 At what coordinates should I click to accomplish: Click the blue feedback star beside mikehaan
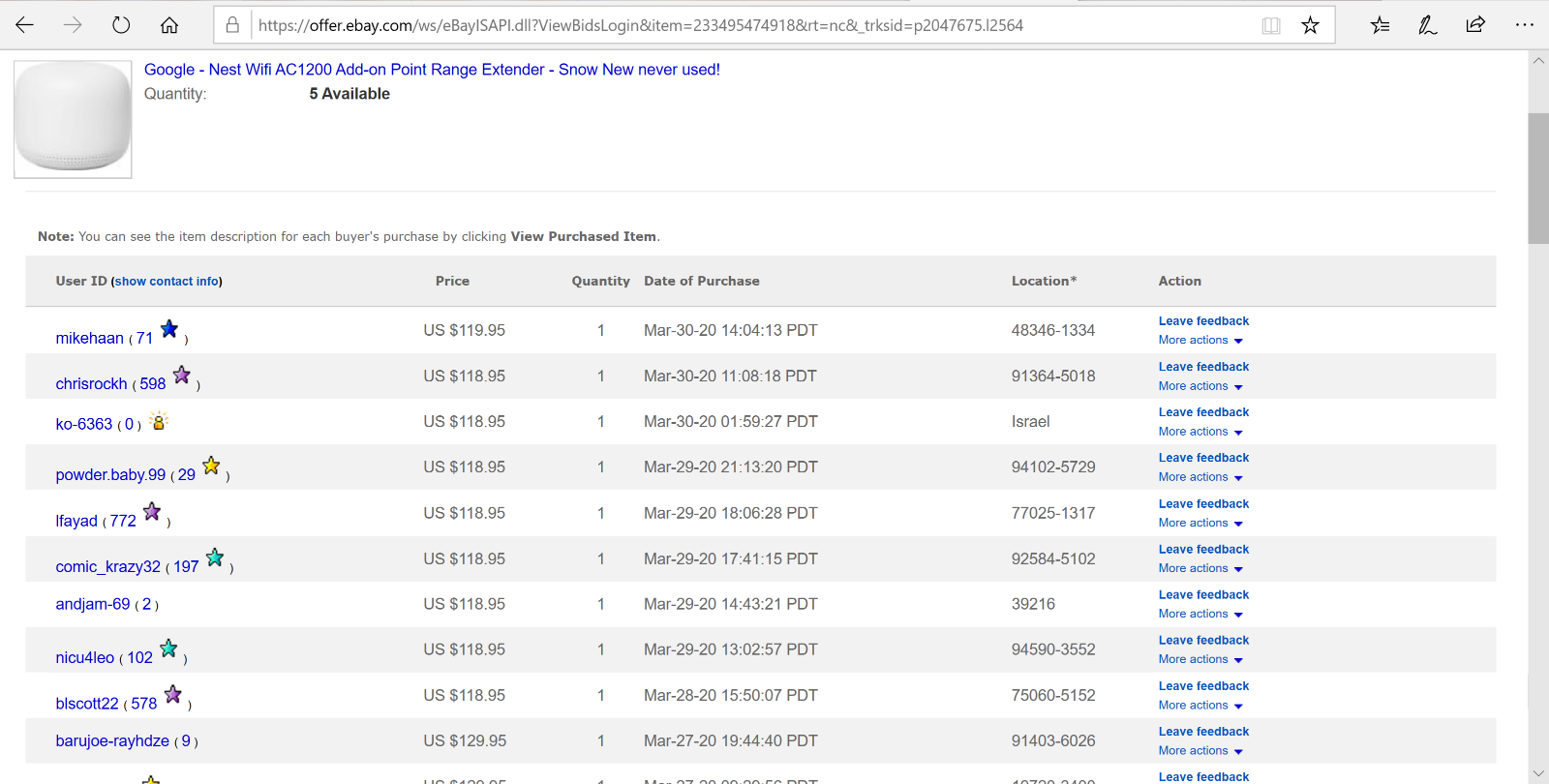point(169,329)
